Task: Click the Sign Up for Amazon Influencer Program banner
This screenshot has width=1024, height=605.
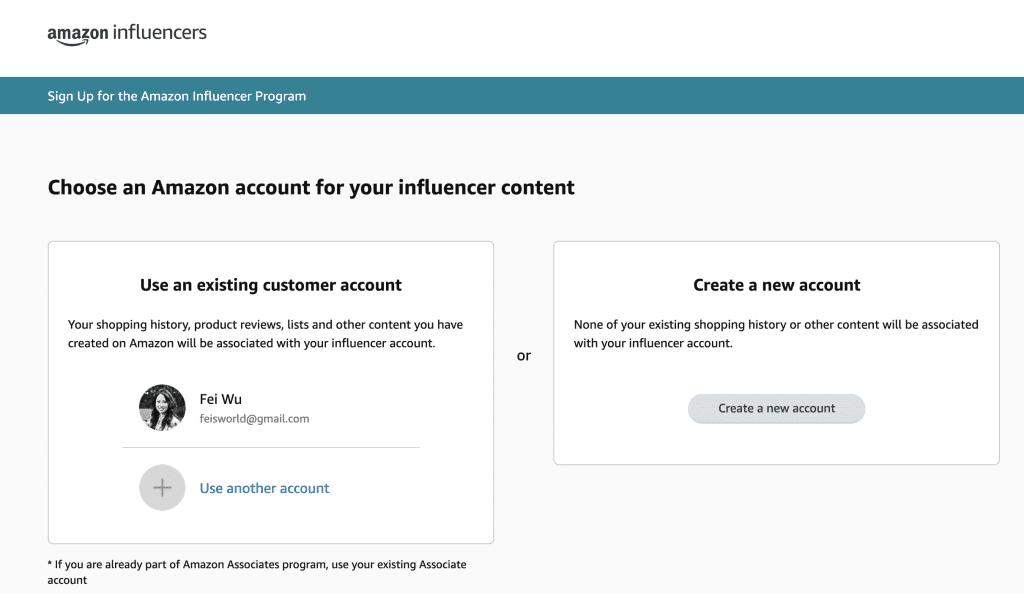Action: pyautogui.click(x=512, y=95)
